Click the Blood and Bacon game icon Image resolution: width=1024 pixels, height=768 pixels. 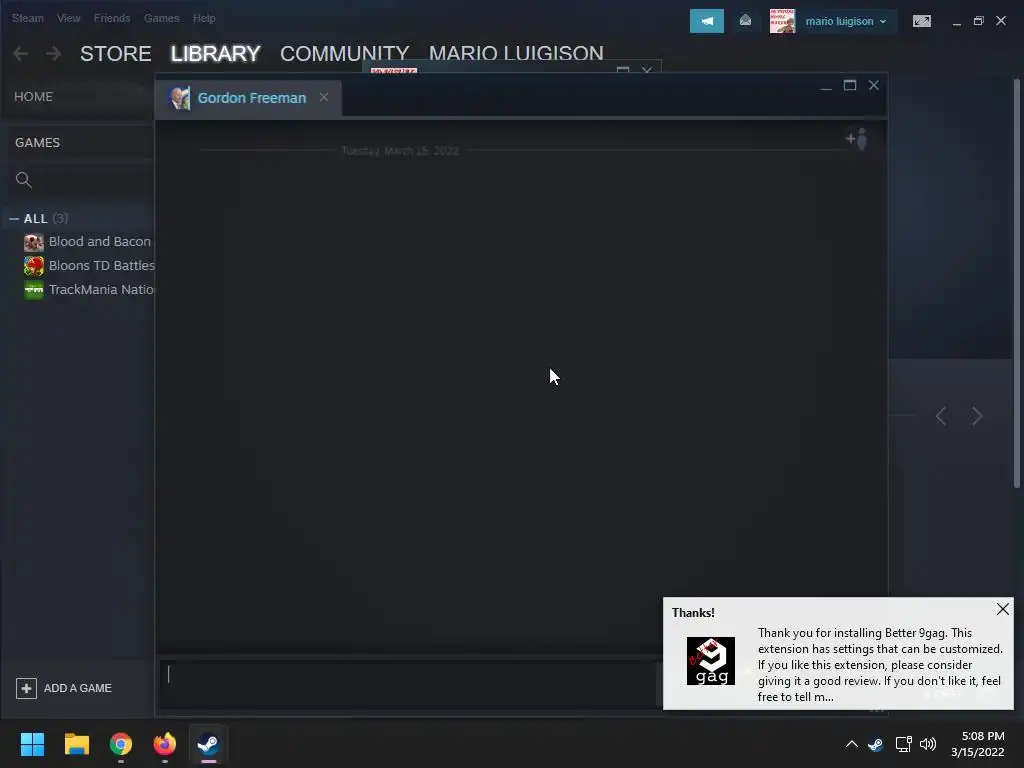(x=34, y=242)
